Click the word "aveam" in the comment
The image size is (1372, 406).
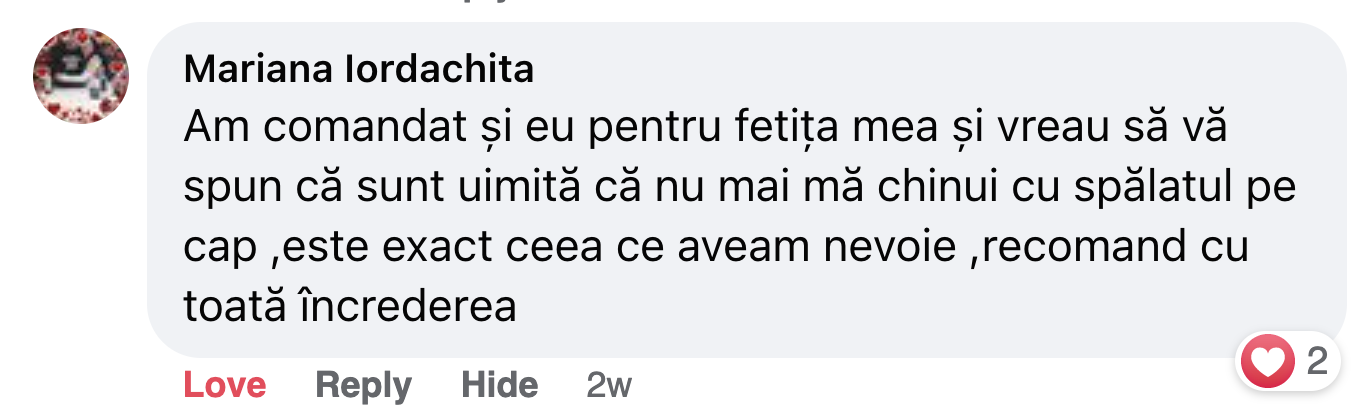tap(716, 248)
